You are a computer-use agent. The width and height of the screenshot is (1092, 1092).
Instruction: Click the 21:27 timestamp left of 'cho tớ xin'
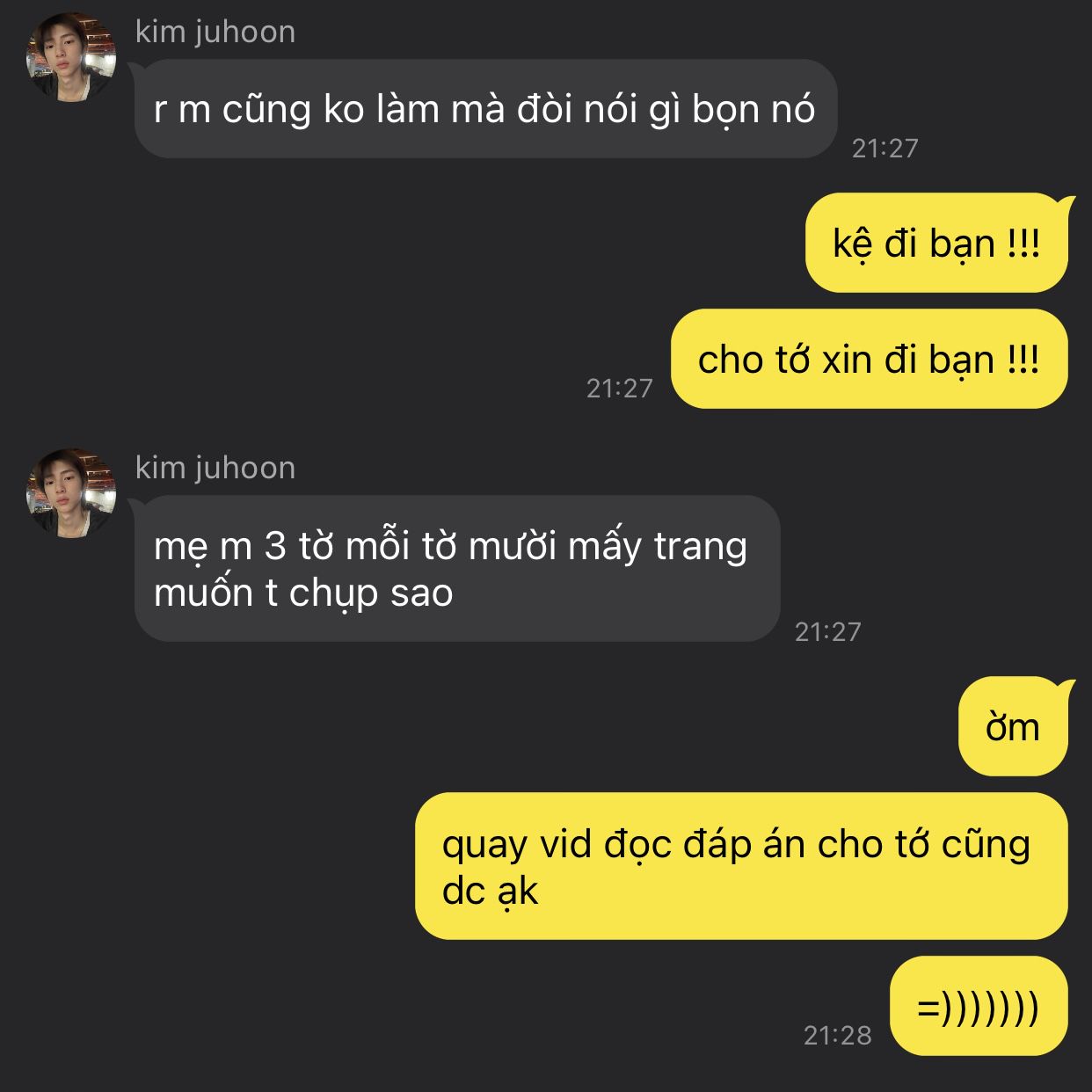(x=620, y=388)
